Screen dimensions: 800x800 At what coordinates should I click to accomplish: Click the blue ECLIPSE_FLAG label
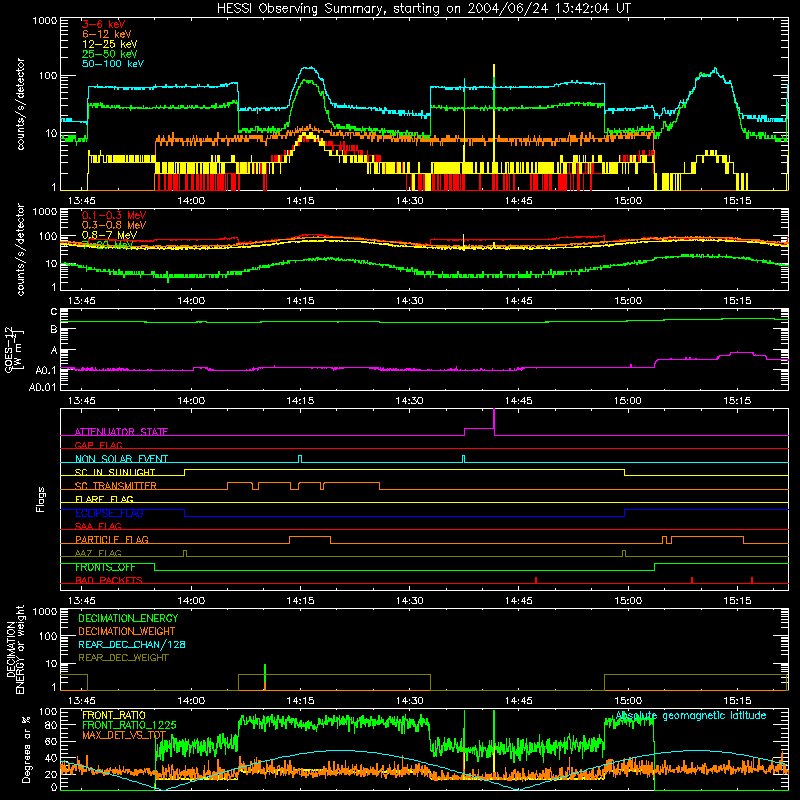109,513
